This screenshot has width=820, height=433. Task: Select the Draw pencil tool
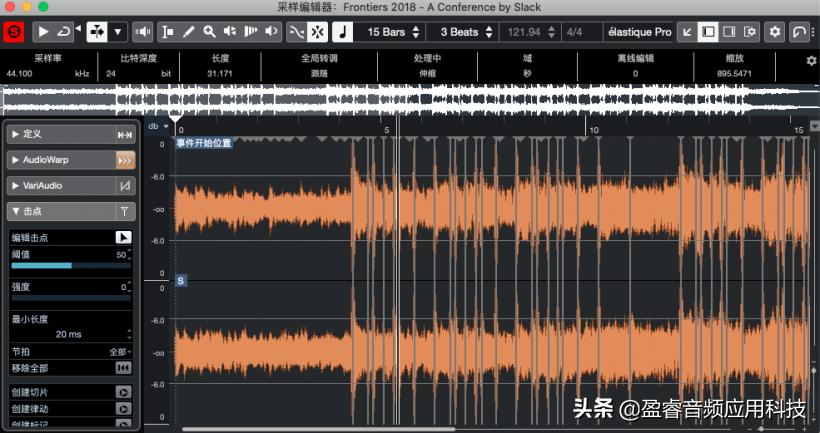click(189, 32)
